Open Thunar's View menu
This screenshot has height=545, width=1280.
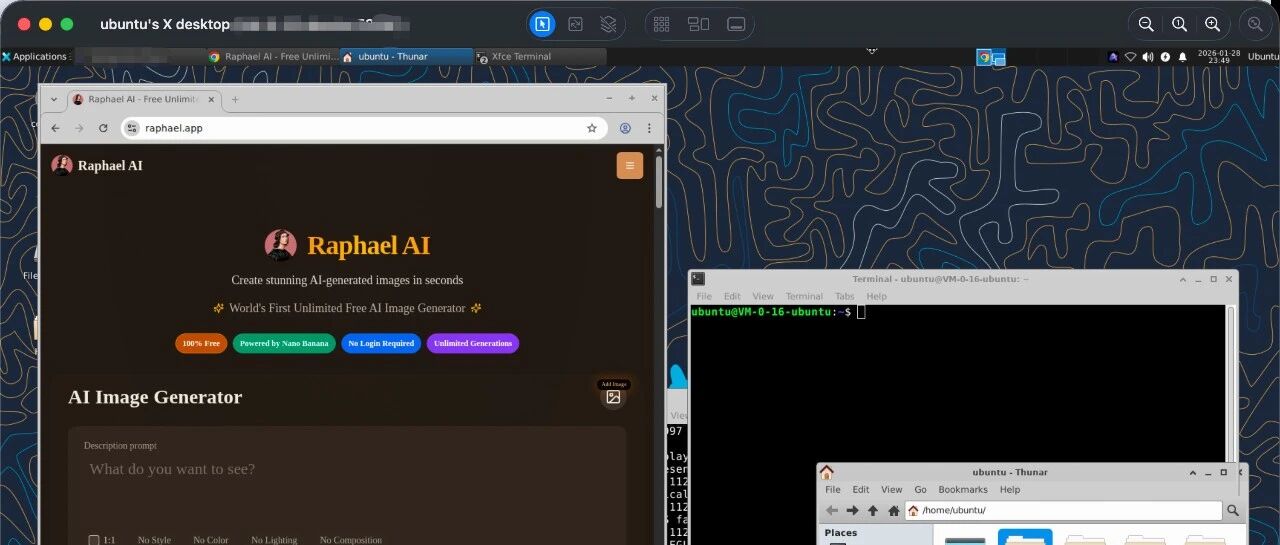pos(892,490)
